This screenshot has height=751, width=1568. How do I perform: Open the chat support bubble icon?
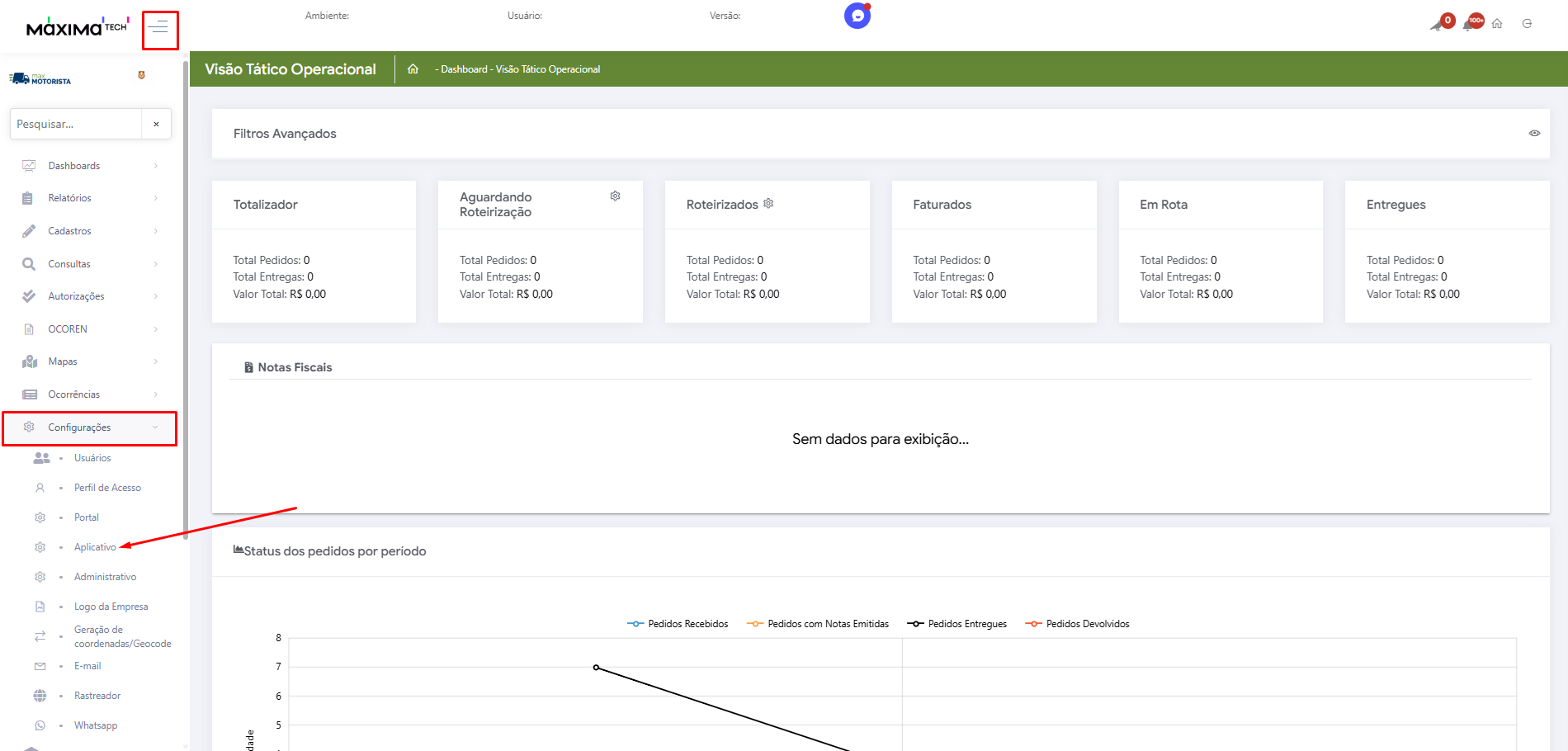pyautogui.click(x=857, y=16)
